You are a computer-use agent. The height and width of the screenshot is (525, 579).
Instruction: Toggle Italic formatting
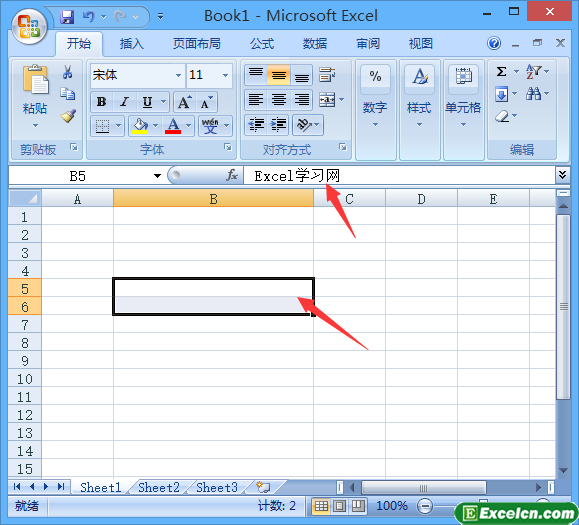(125, 102)
